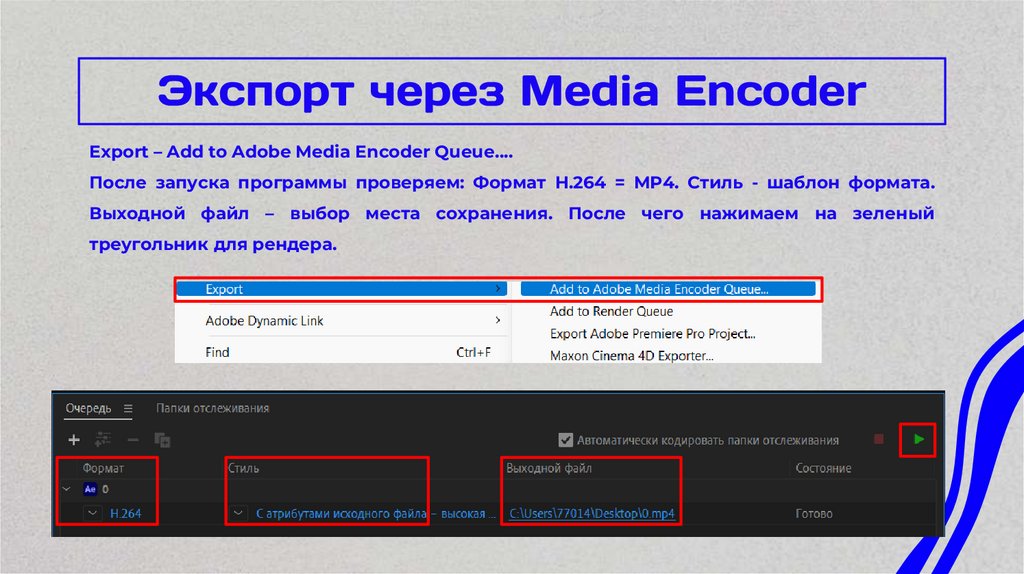Open the output path C:\Users\77014\Desktop\0.mp4 link
This screenshot has height=574, width=1024.
click(x=592, y=514)
